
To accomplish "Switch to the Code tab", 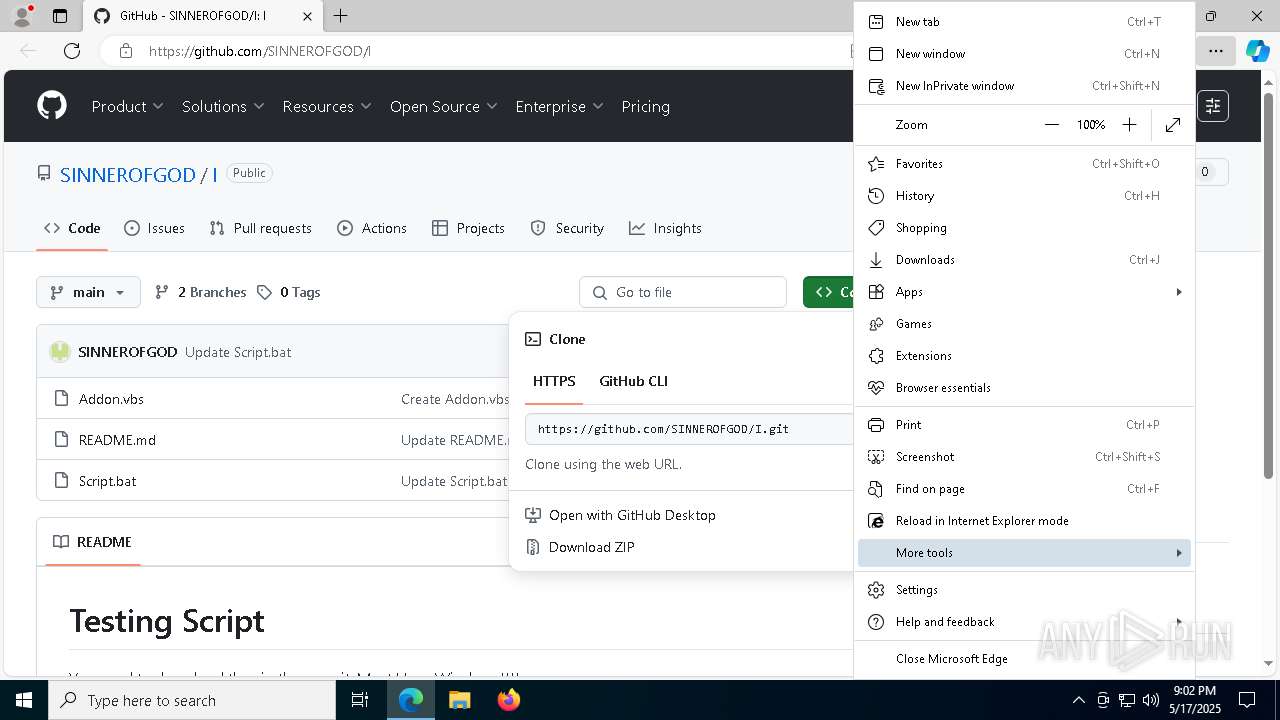I will [72, 228].
